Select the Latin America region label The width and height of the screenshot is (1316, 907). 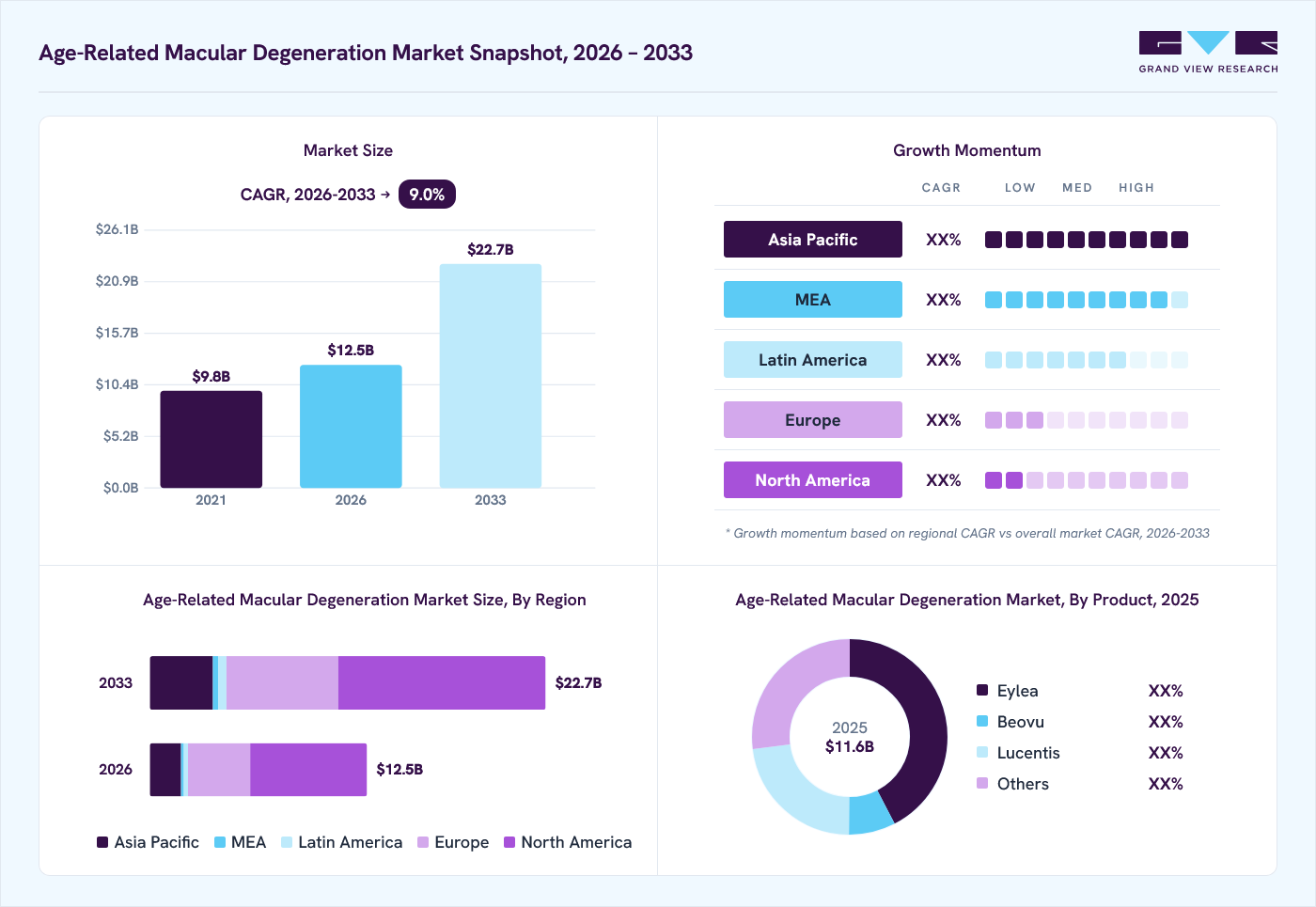(813, 360)
